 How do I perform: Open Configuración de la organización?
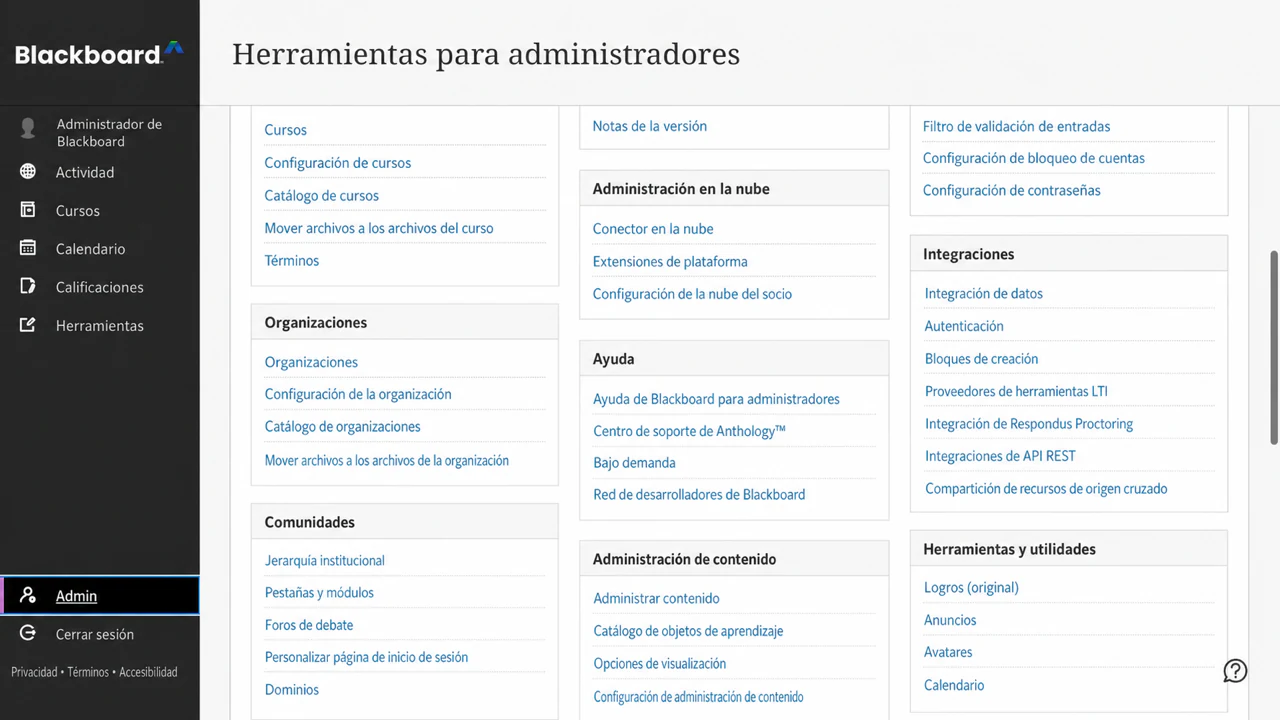[358, 394]
